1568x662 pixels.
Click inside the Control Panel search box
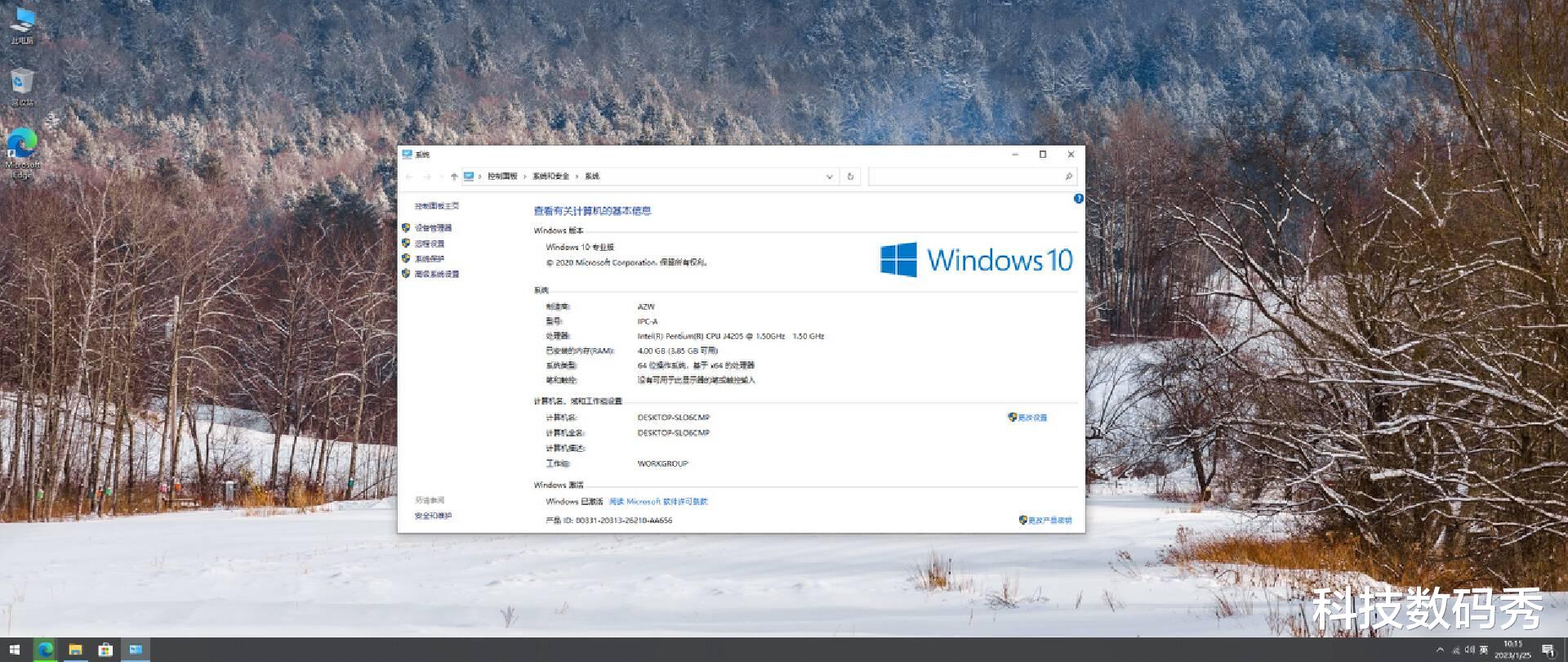point(972,177)
